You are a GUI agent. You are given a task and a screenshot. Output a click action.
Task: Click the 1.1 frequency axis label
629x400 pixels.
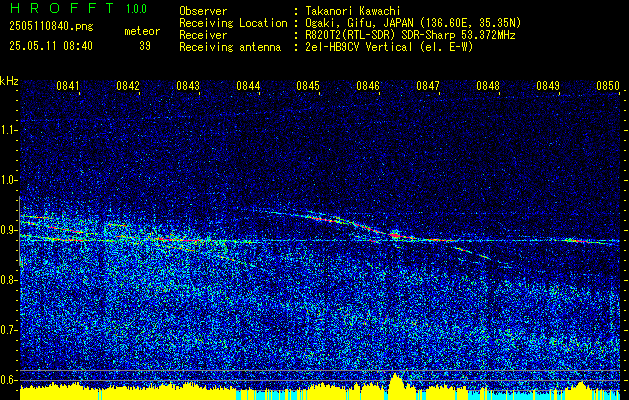8,130
